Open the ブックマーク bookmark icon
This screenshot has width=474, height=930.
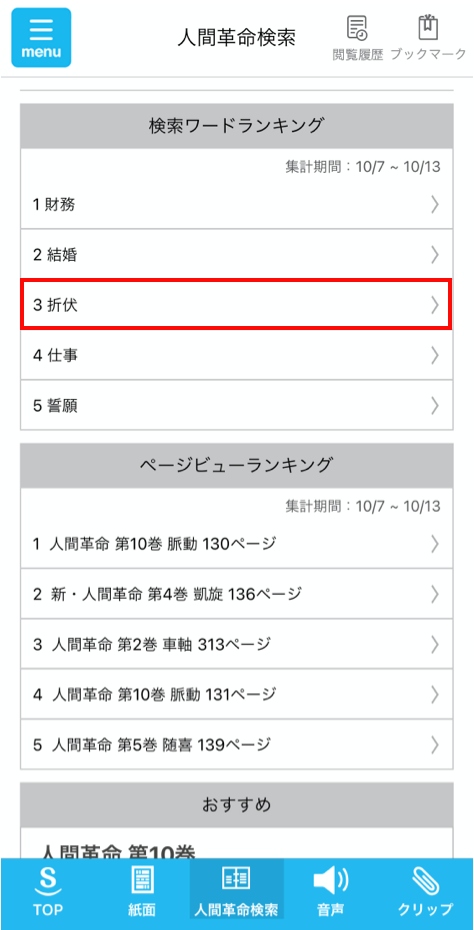(x=428, y=38)
